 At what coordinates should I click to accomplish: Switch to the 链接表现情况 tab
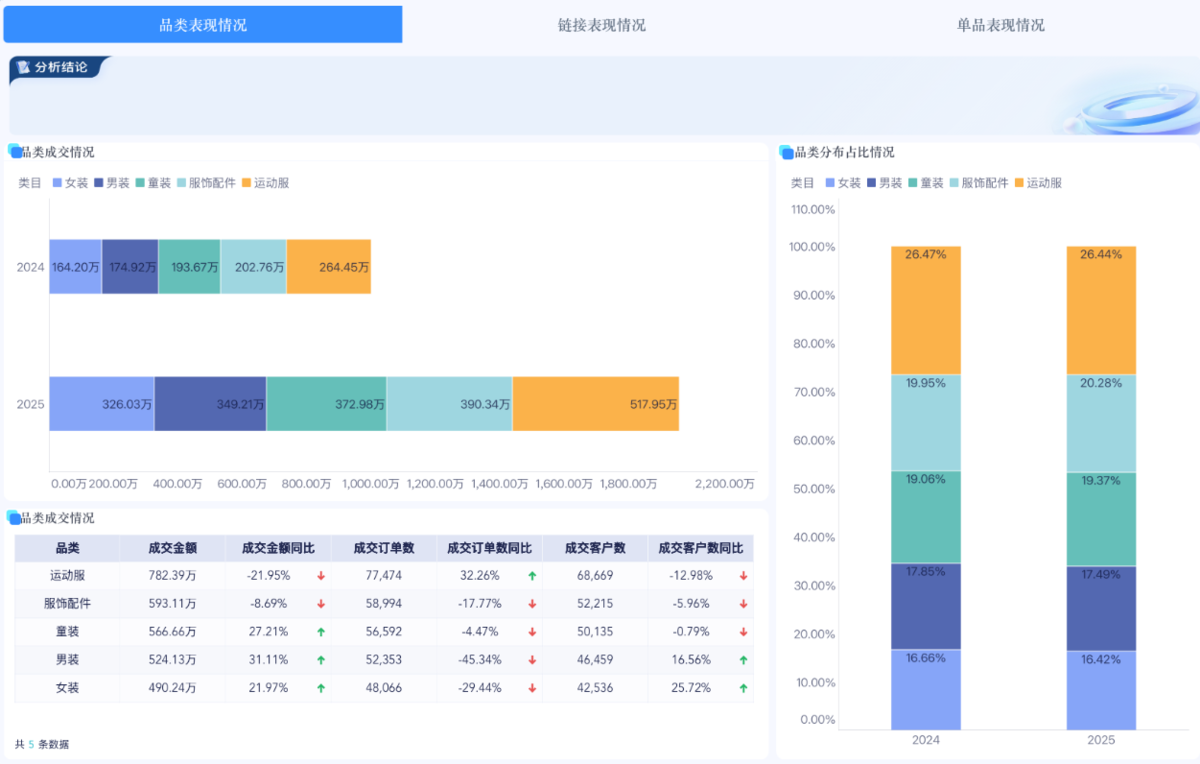click(601, 25)
